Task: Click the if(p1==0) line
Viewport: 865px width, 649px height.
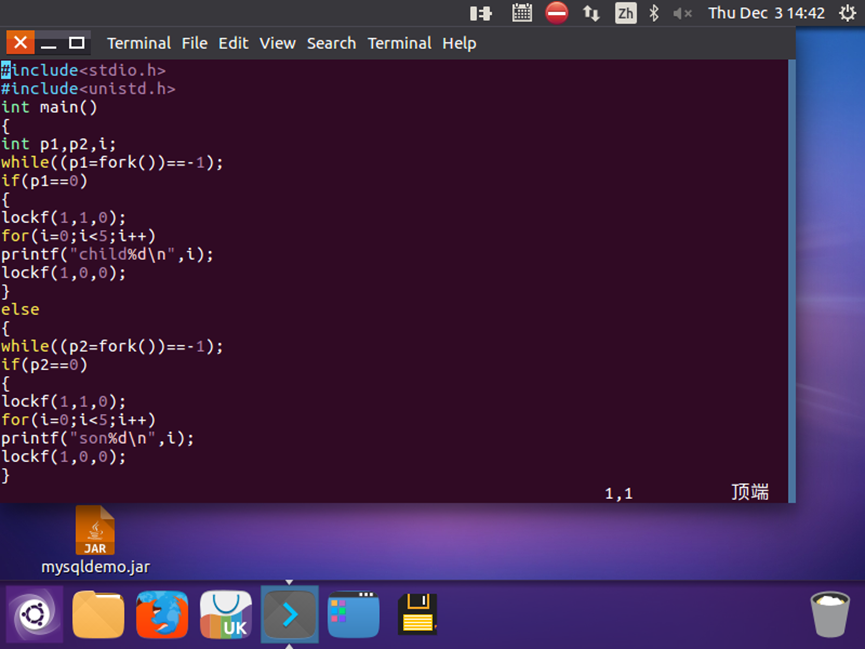Action: 44,180
